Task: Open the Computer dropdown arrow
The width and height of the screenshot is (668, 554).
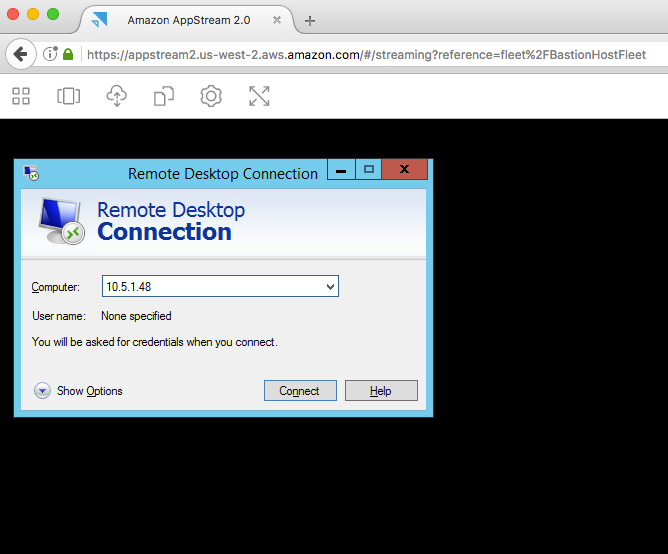Action: tap(330, 287)
